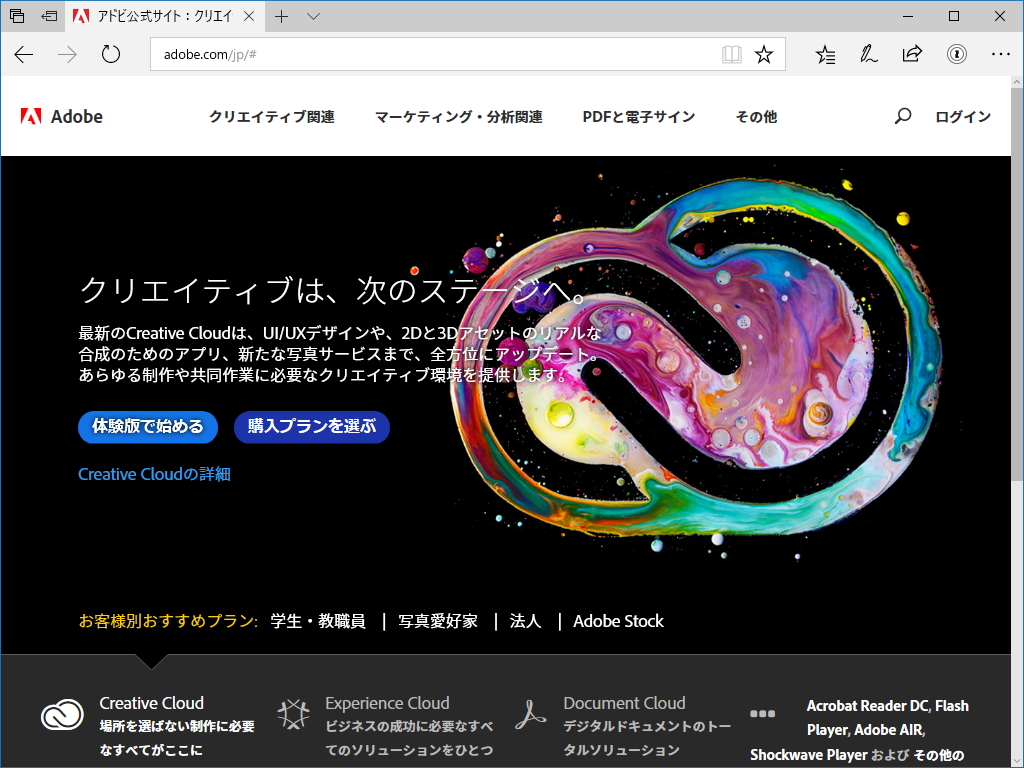
Task: Open the site search magnifier icon
Action: click(x=903, y=116)
